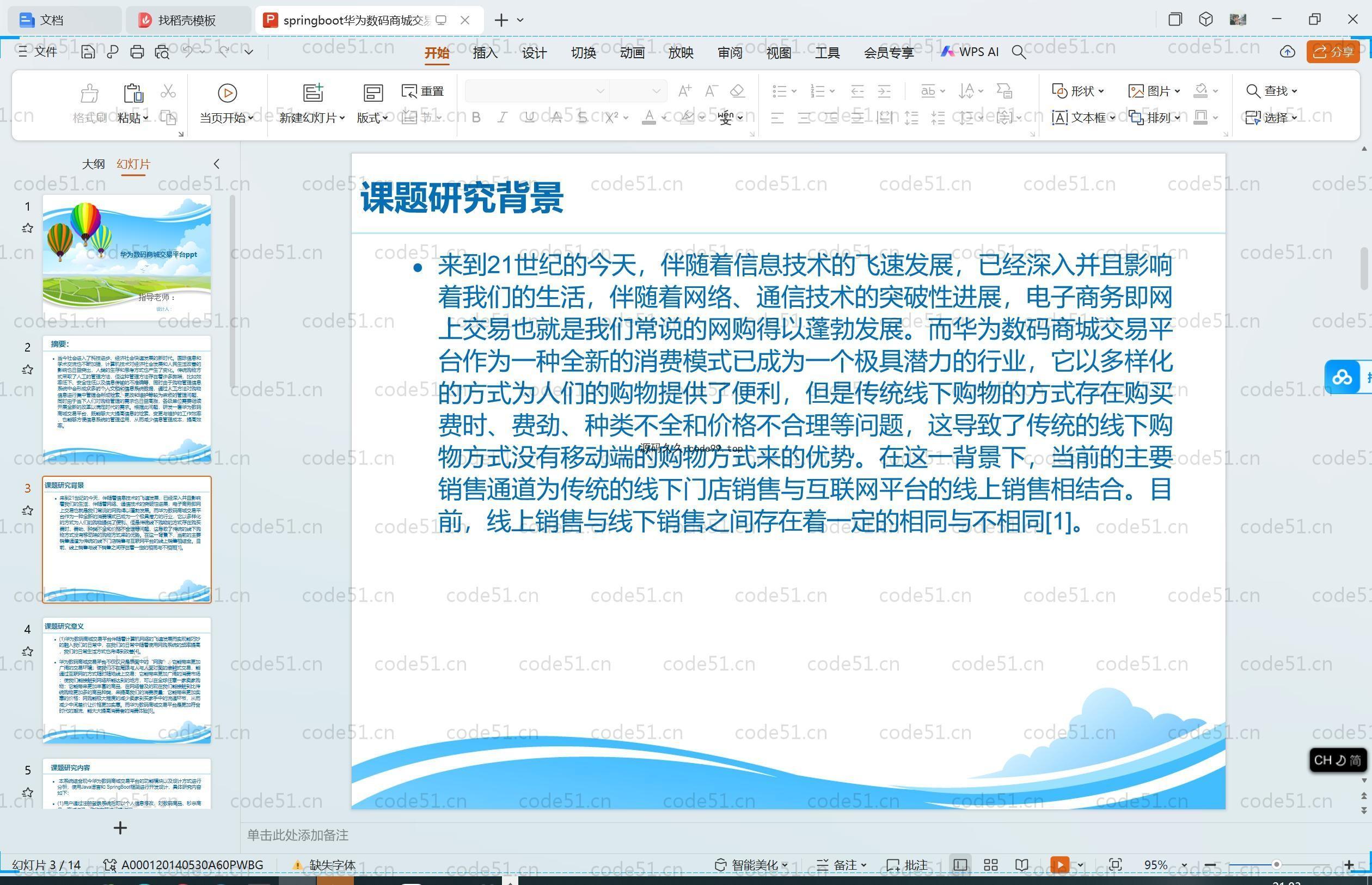This screenshot has height=885, width=1372.
Task: Click the Reset slide button
Action: (423, 91)
